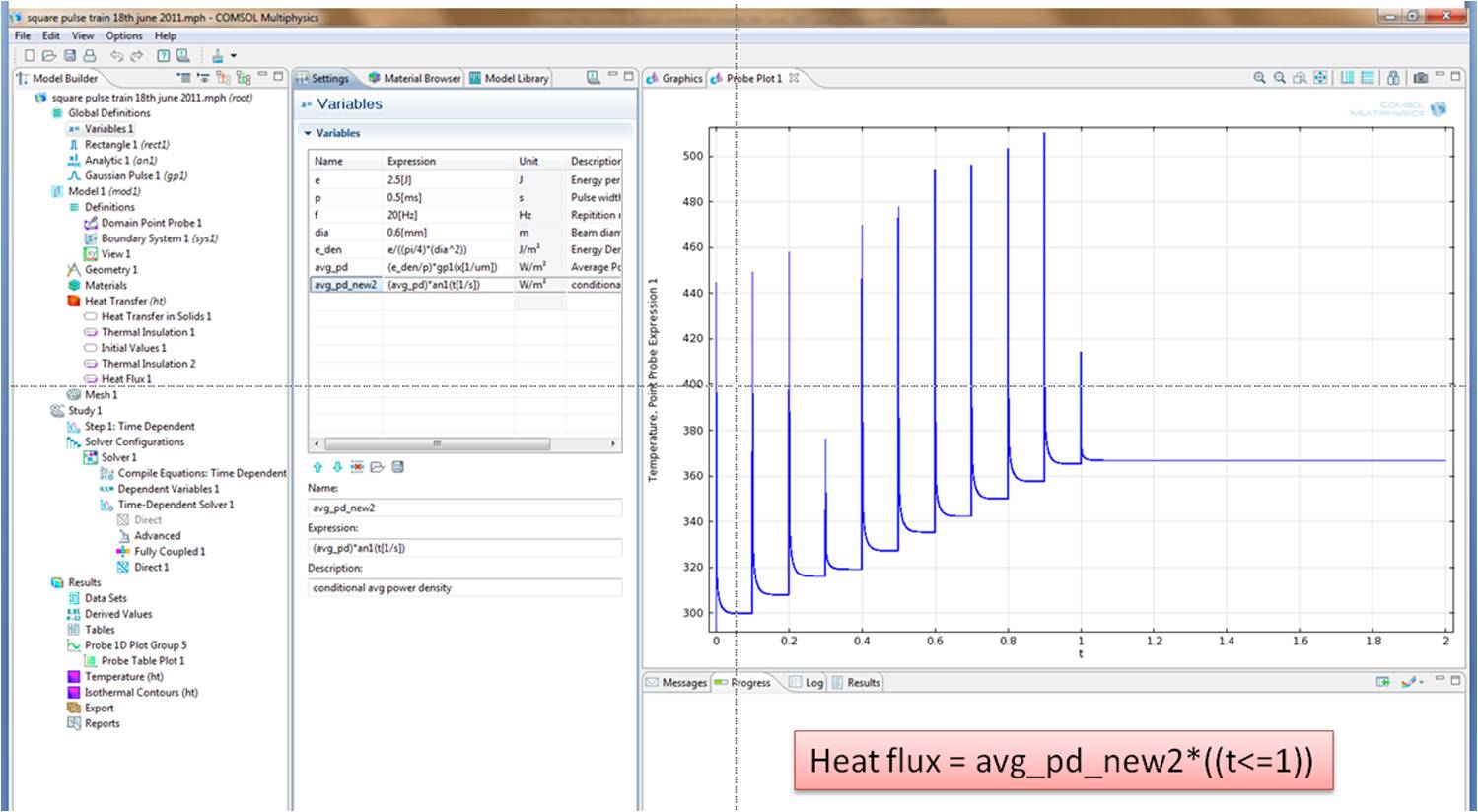
Task: Click the Save icon in main toolbar
Action: point(70,56)
